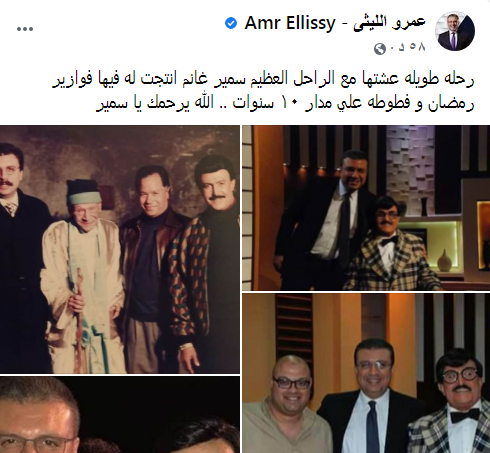The height and width of the screenshot is (453, 490).
Task: Open the post timestamp '٥٨ د'
Action: (408, 47)
